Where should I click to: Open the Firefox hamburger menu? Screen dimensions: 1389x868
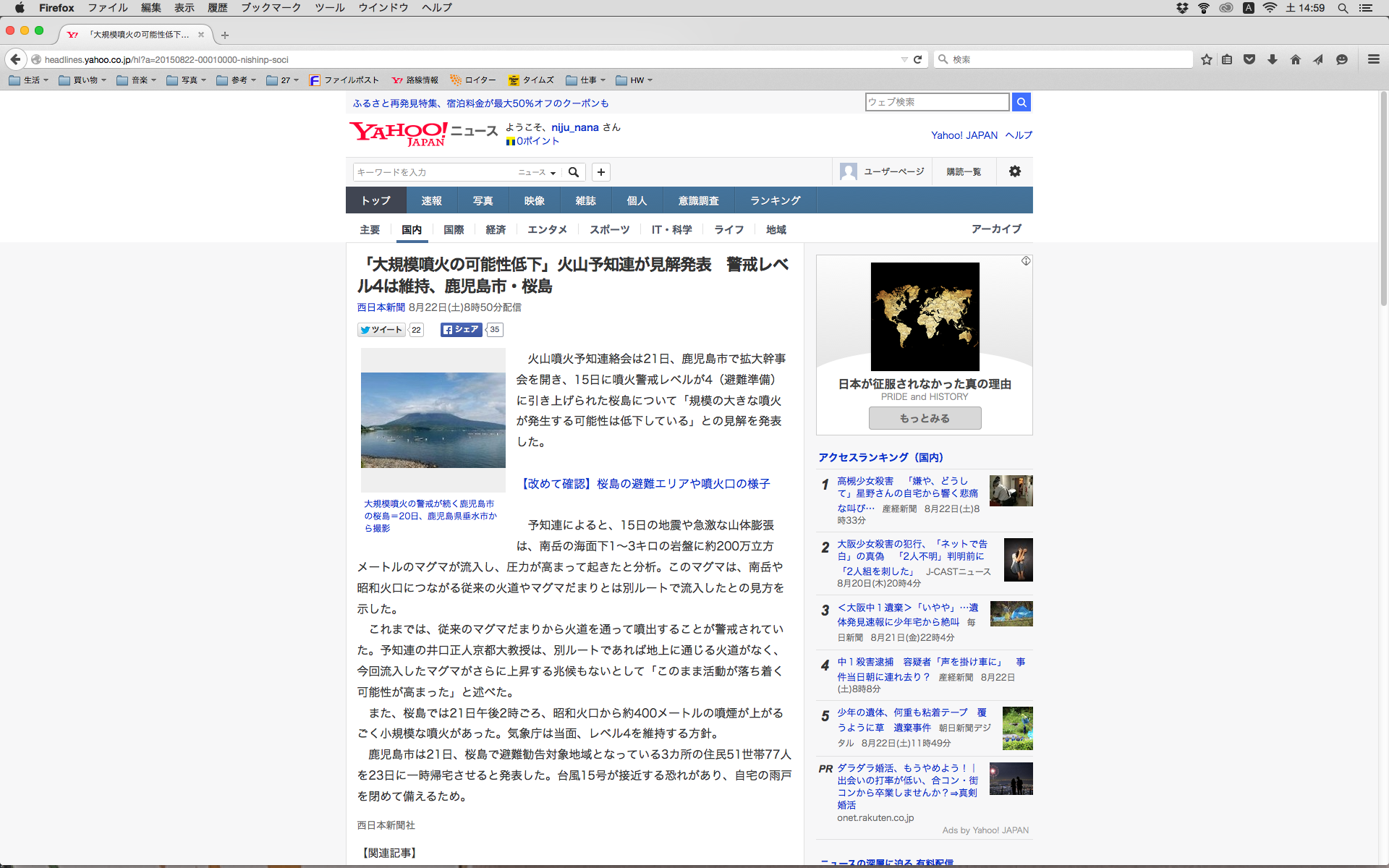[1373, 59]
